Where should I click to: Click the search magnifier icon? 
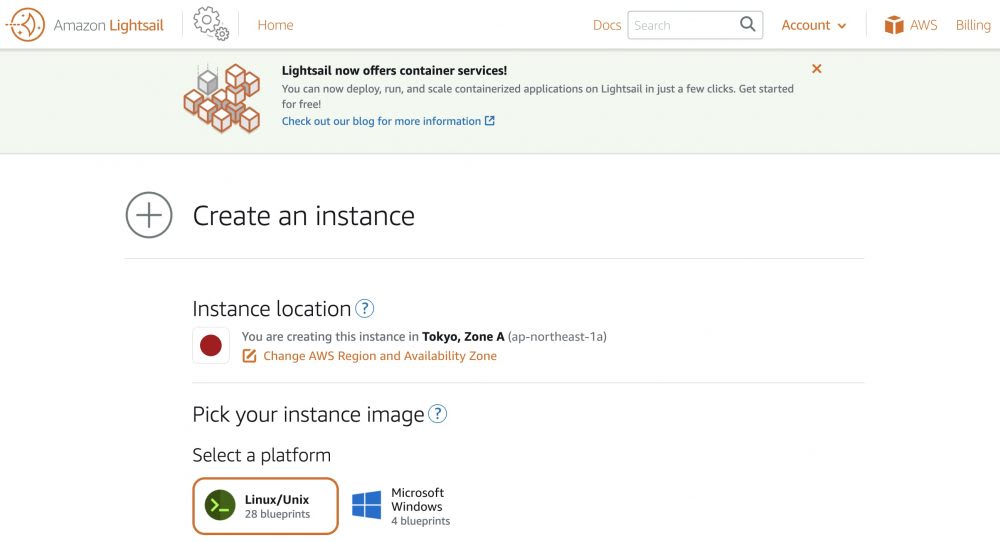coord(747,24)
